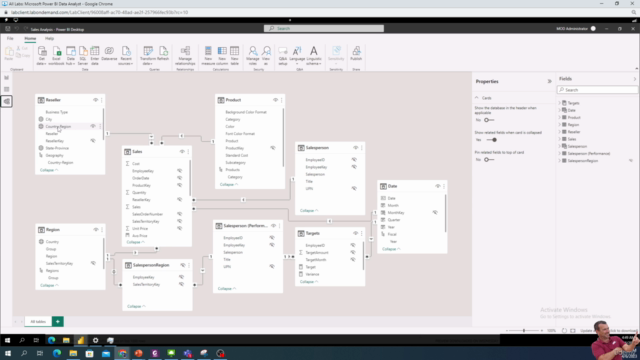The height and width of the screenshot is (360, 640).
Task: Toggle 'Show related fields when card is collapsed'
Action: pyautogui.click(x=491, y=140)
